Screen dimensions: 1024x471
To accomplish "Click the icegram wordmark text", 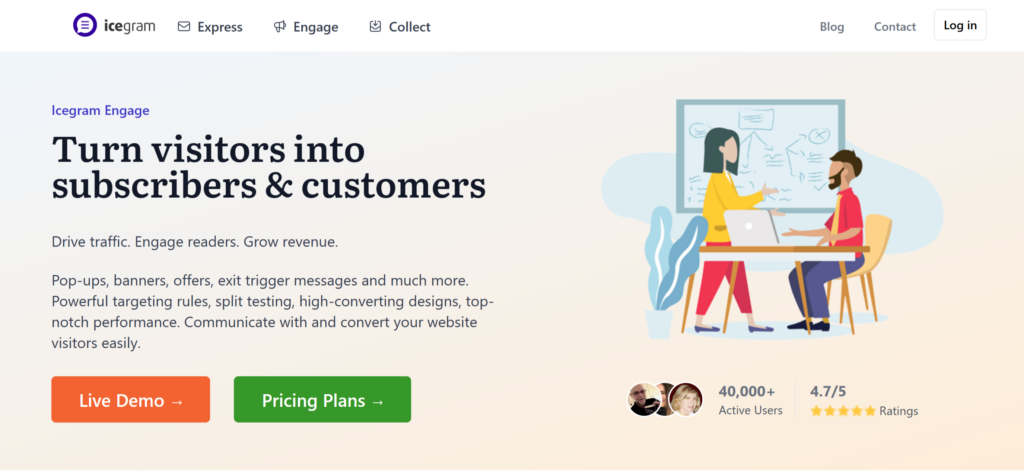I will pos(129,26).
